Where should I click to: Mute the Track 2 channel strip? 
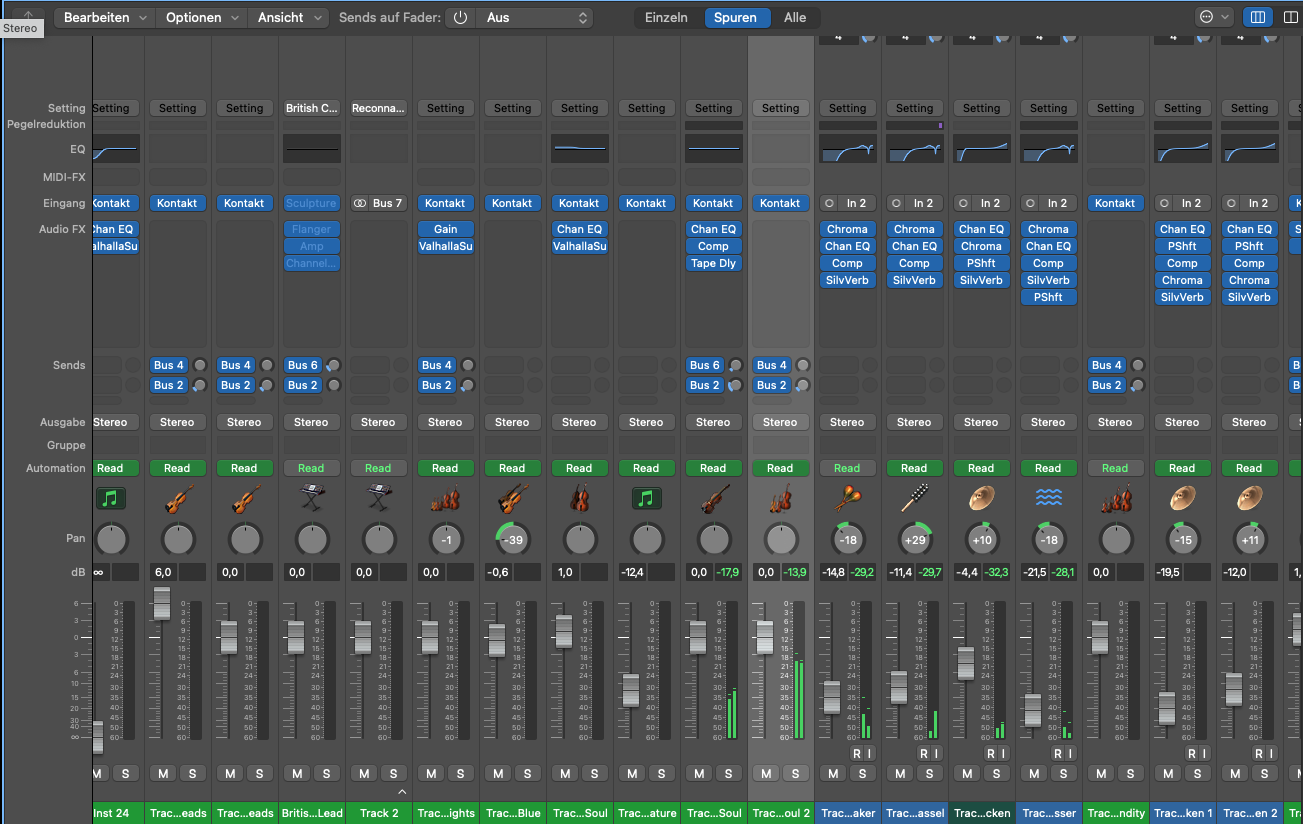coord(365,773)
